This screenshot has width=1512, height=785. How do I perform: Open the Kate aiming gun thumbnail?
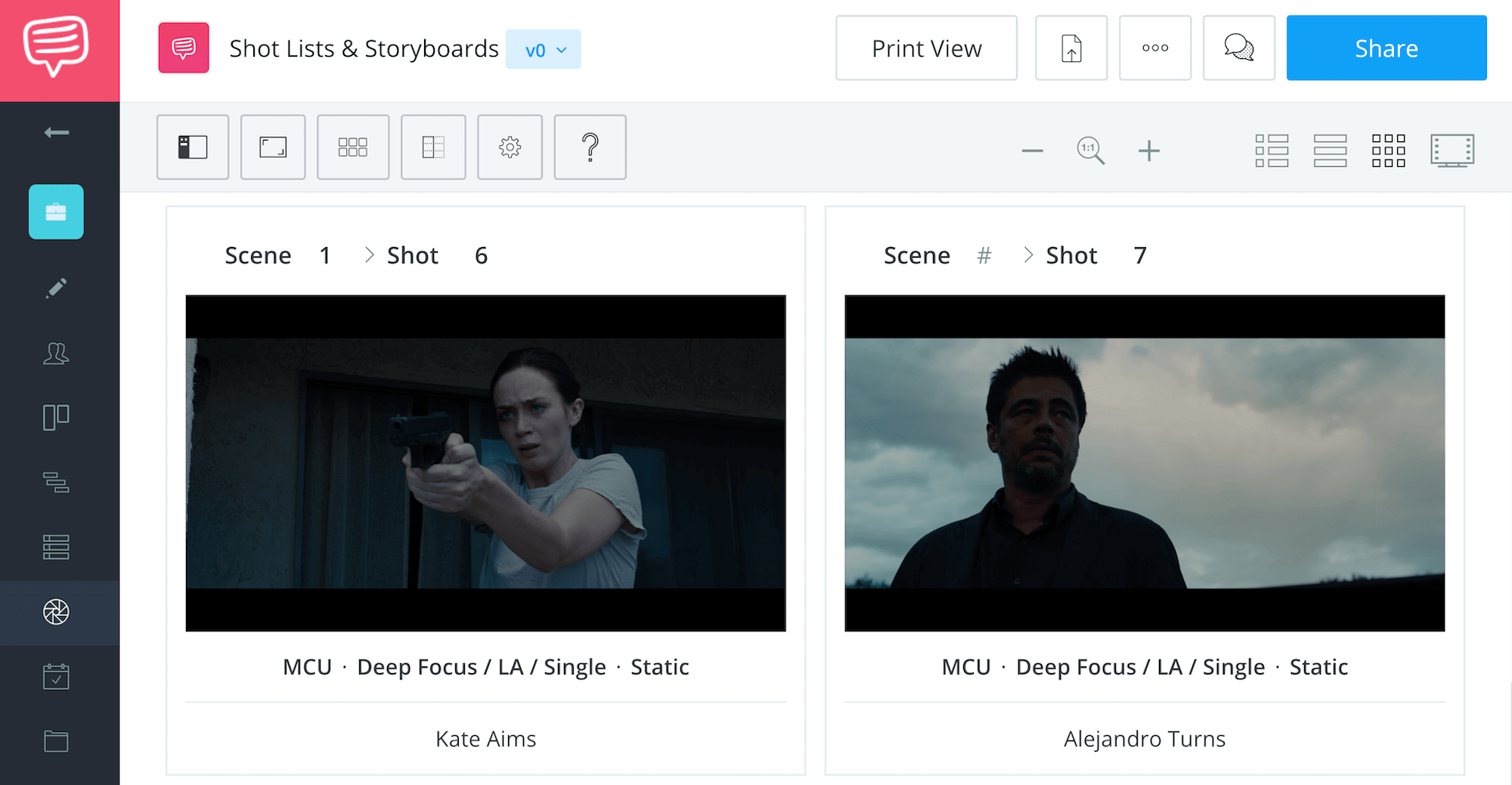tap(485, 463)
